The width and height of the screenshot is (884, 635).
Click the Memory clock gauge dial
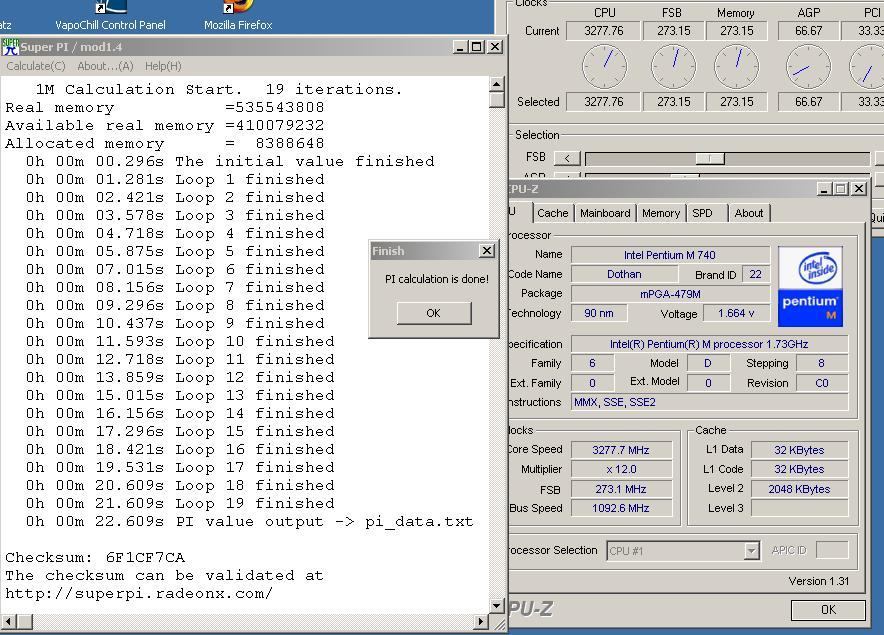tap(736, 66)
